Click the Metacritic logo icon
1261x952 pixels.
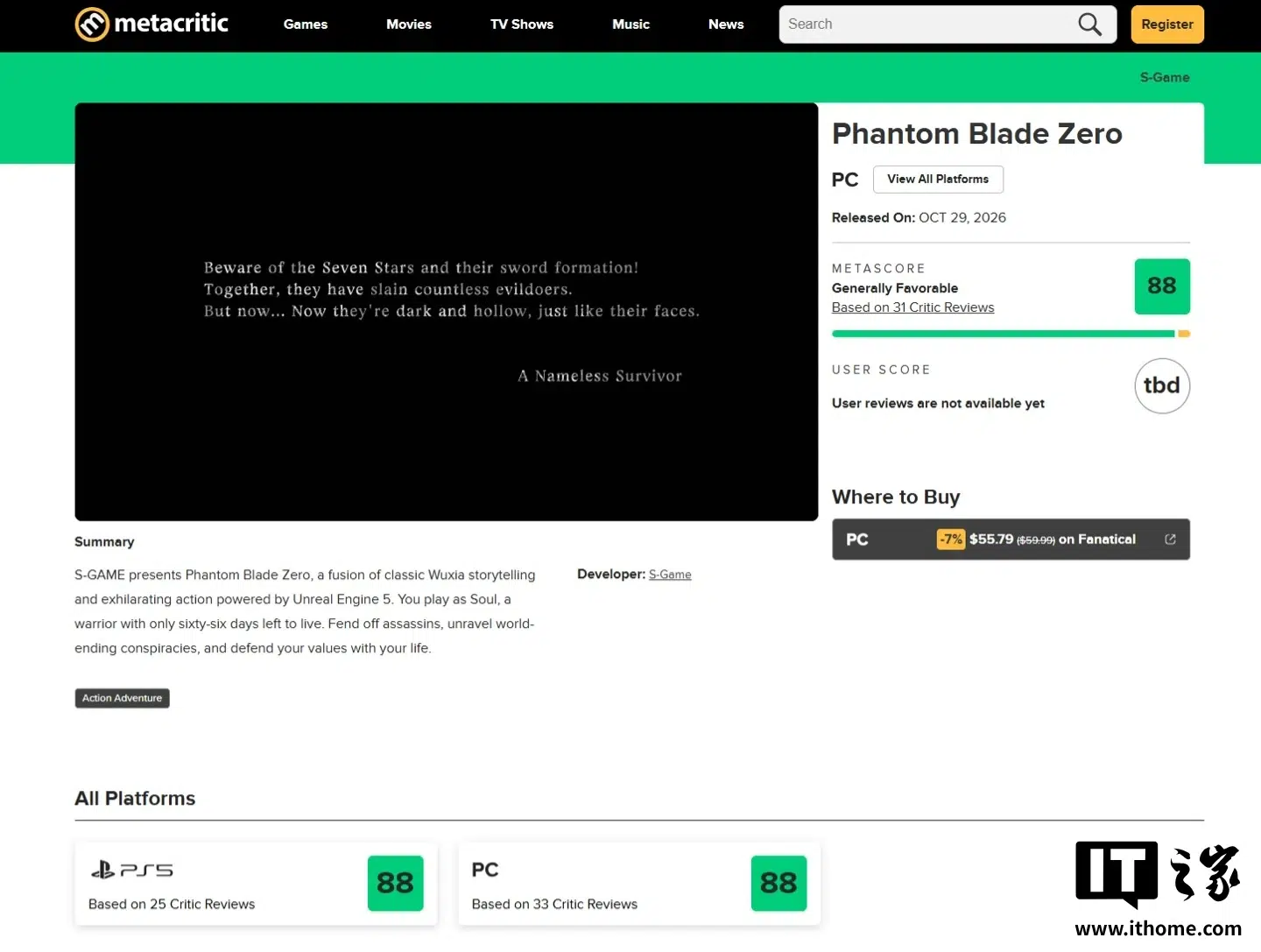point(92,25)
